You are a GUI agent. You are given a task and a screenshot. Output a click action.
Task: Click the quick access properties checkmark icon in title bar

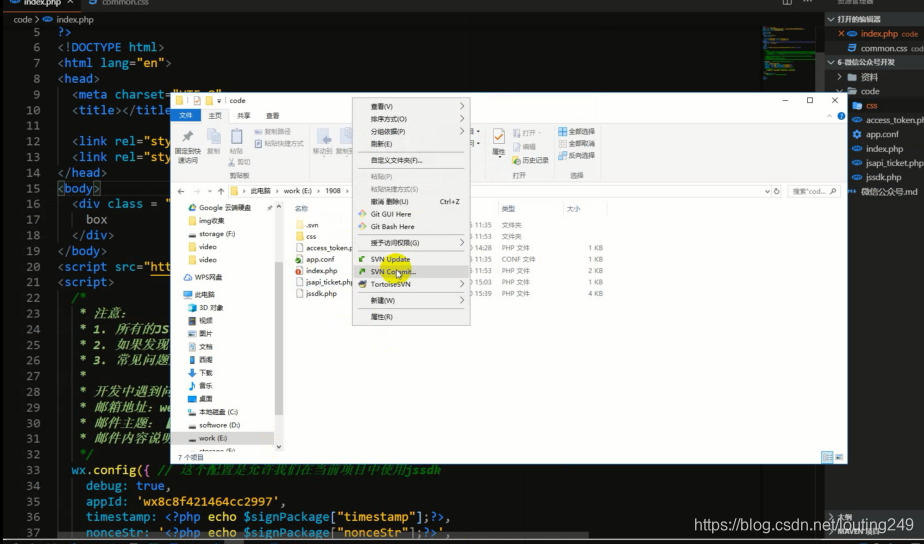(x=197, y=100)
